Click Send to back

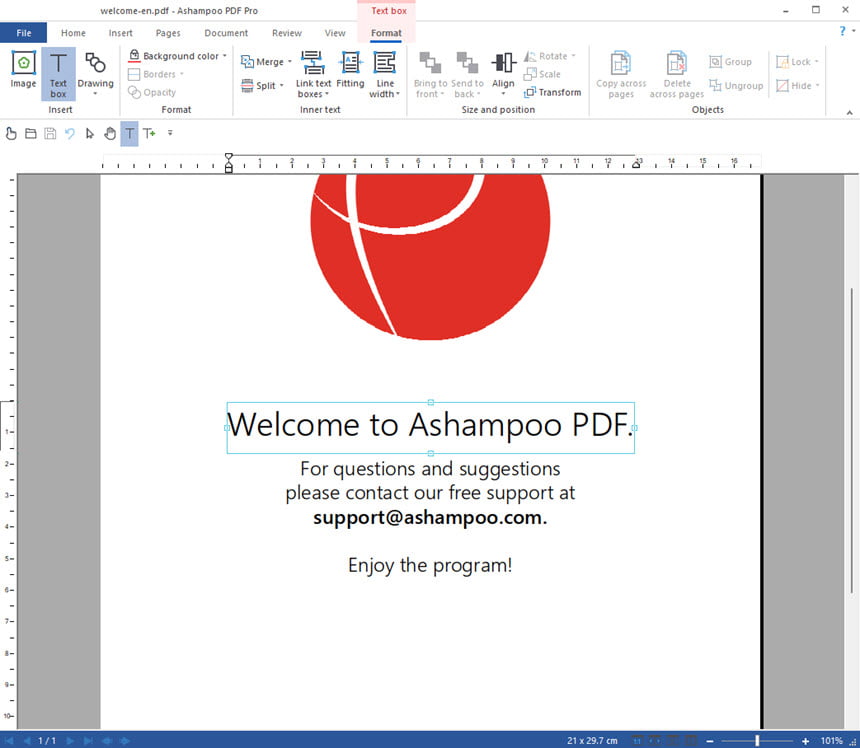467,75
